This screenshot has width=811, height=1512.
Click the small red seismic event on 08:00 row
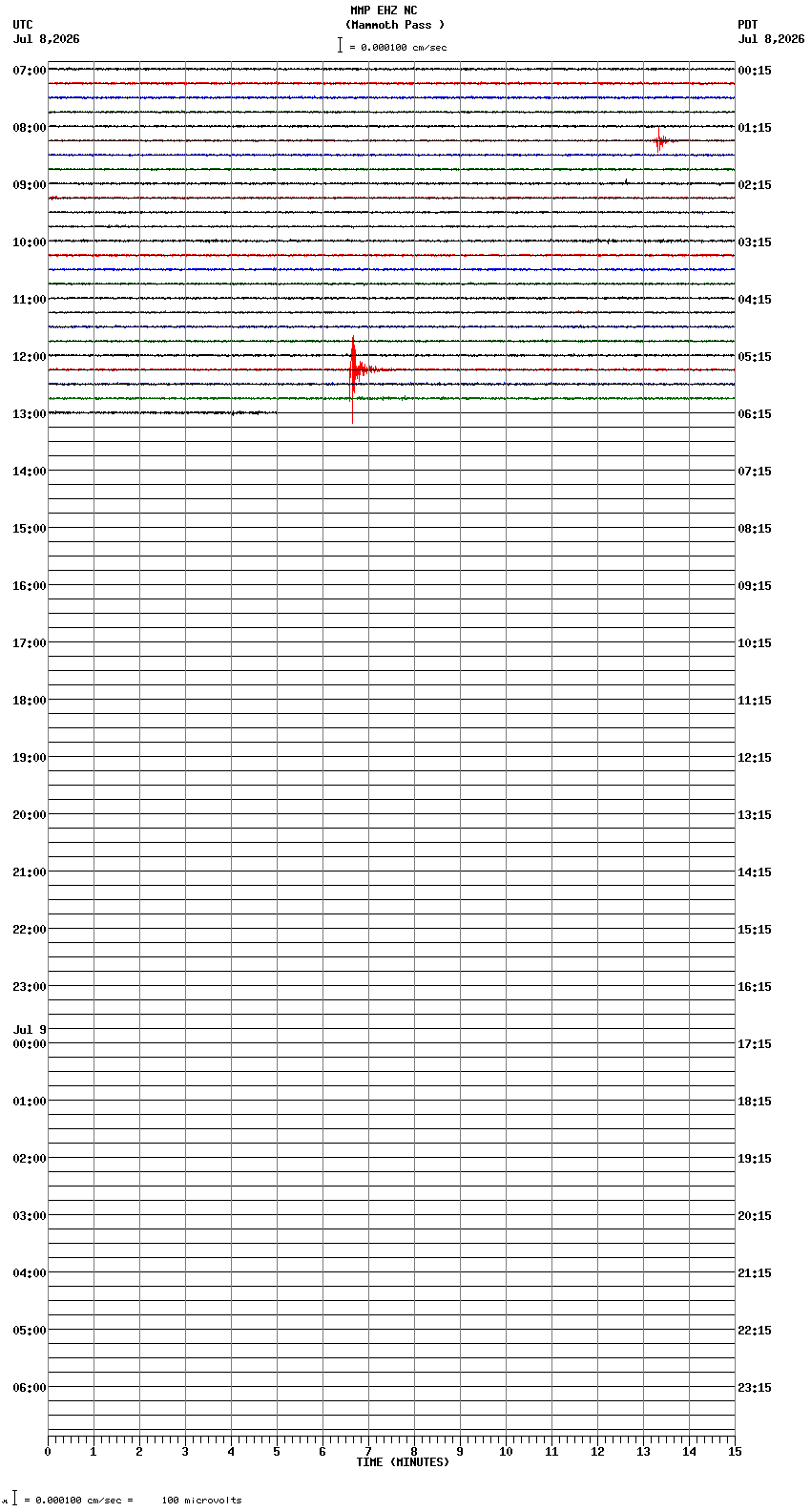pos(660,140)
